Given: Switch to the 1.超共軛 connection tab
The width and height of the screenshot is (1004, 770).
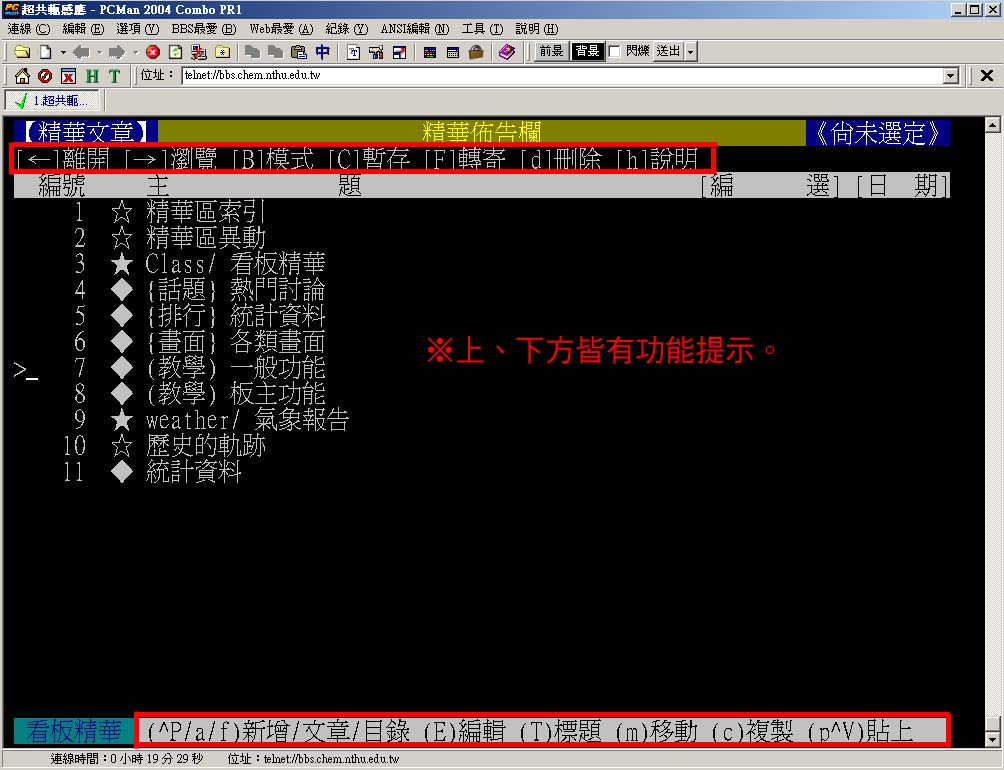Looking at the screenshot, I should point(52,100).
